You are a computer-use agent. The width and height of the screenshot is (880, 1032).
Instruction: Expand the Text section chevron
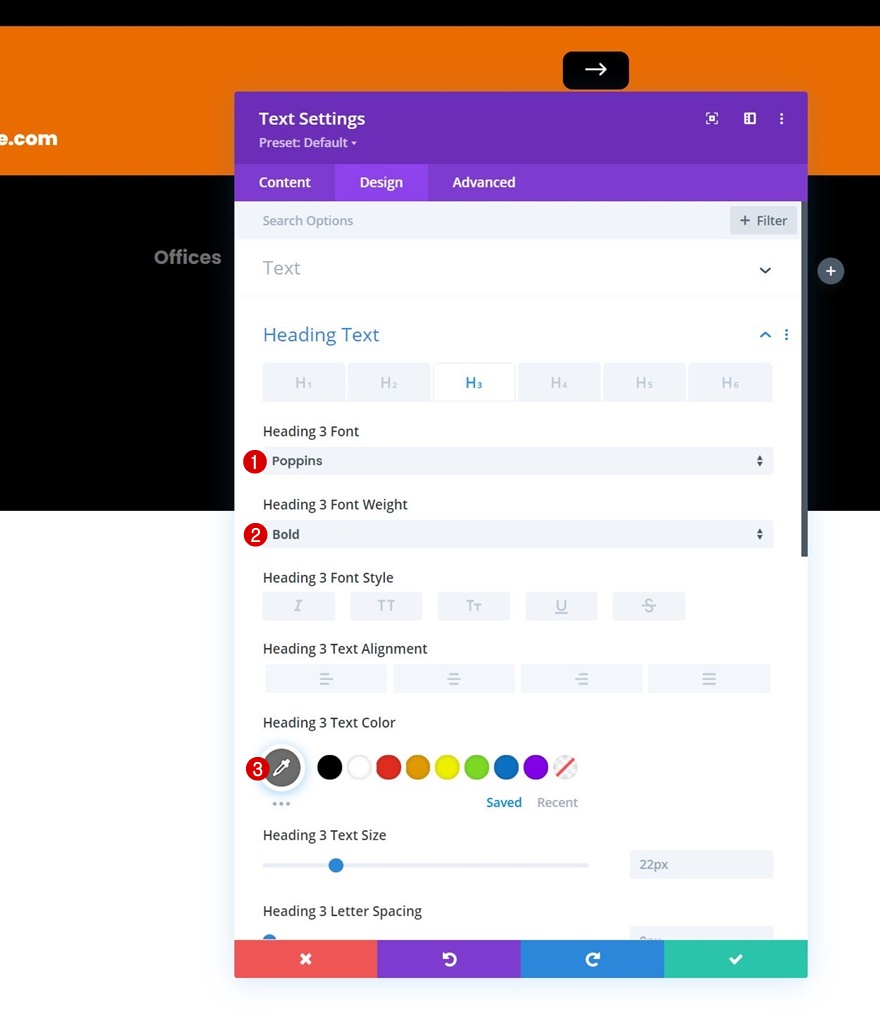765,271
